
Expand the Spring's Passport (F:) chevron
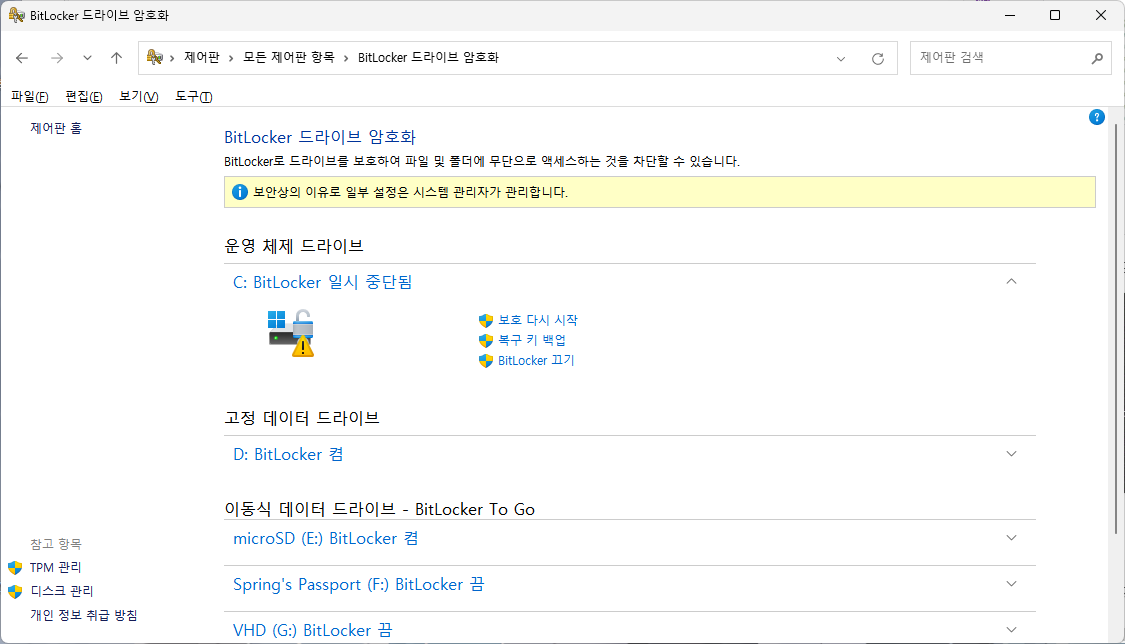(1011, 584)
